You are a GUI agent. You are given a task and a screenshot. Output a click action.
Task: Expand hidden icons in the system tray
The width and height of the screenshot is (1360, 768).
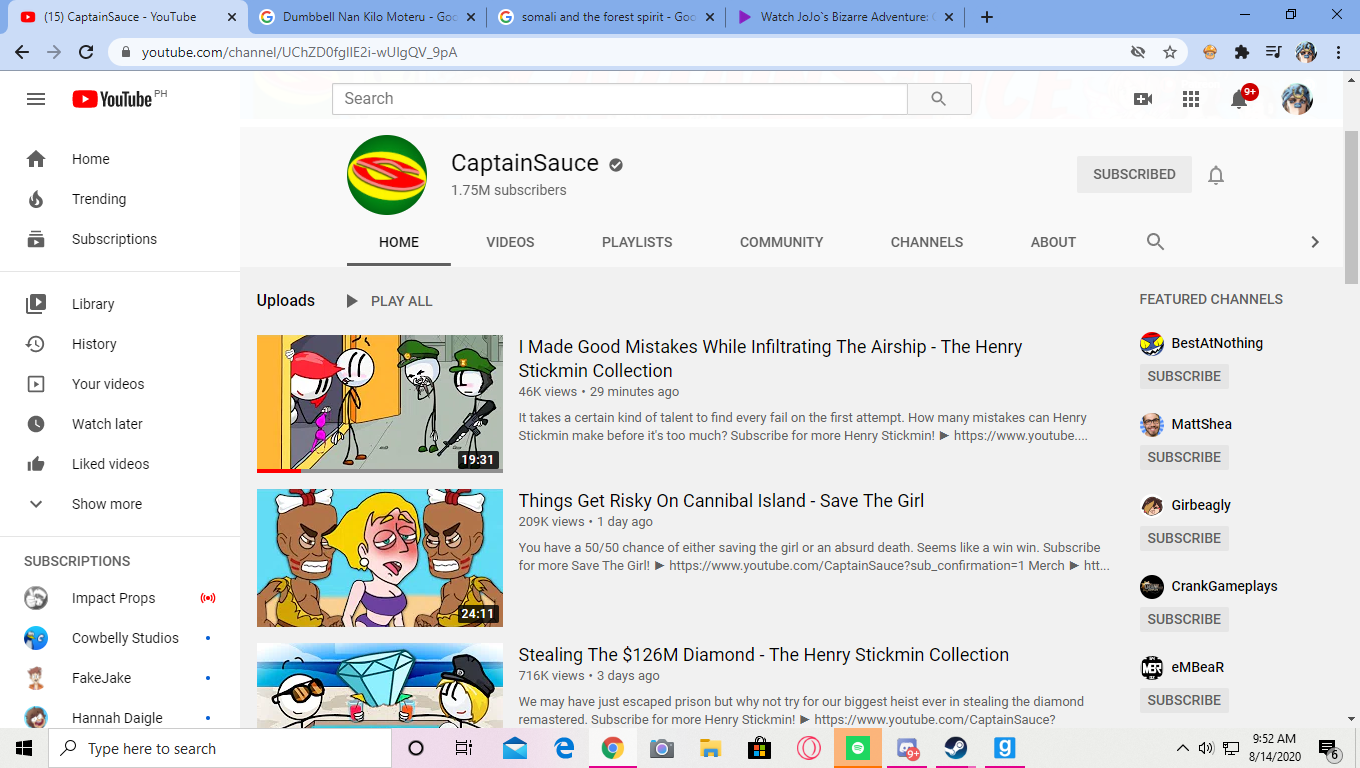1181,747
